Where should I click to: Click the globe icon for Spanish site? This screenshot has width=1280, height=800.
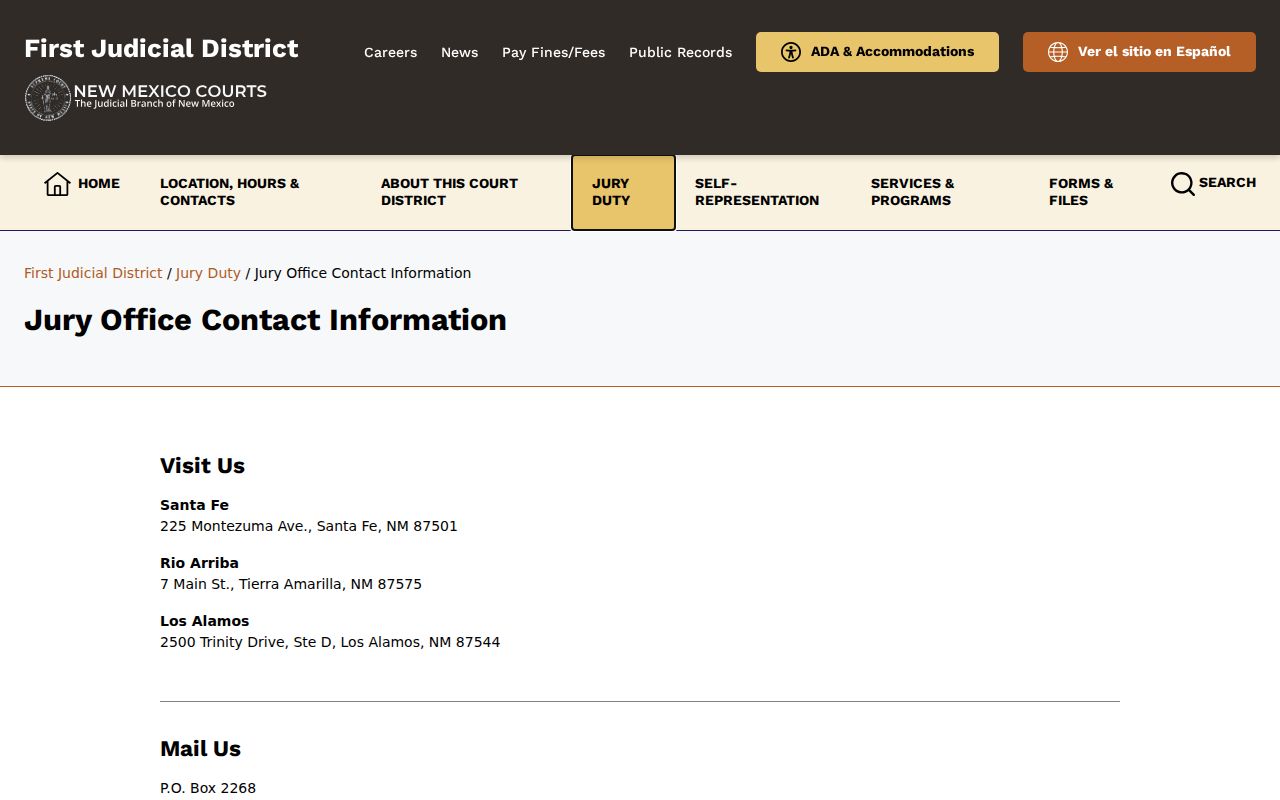[x=1058, y=52]
